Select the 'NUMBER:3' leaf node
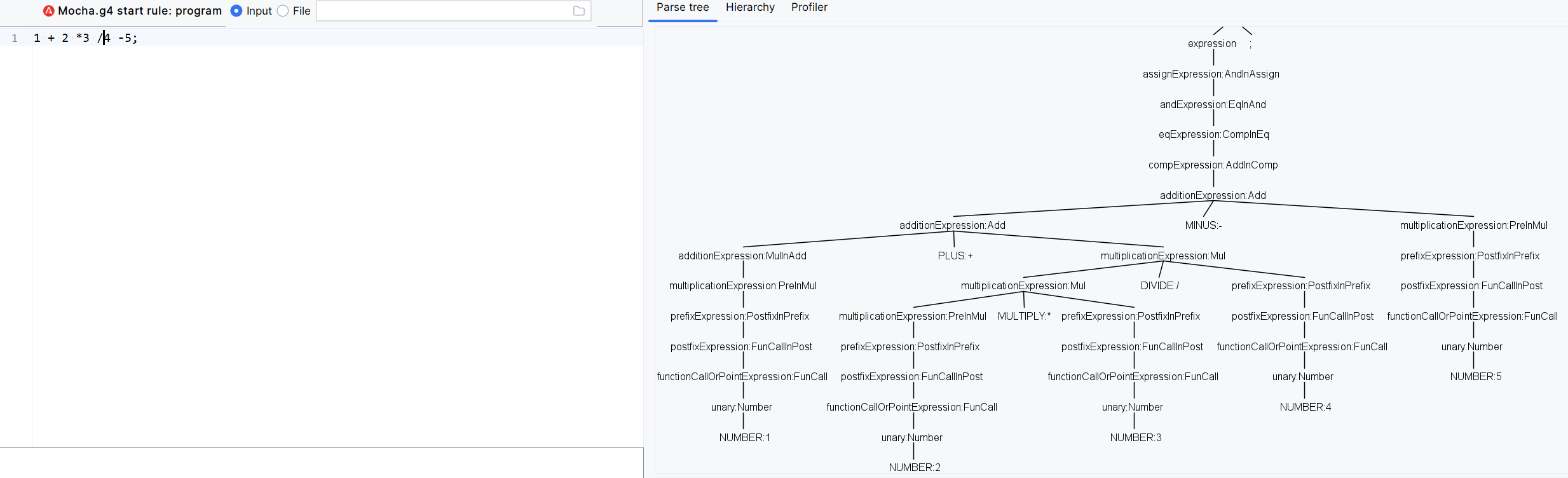 (x=1136, y=438)
